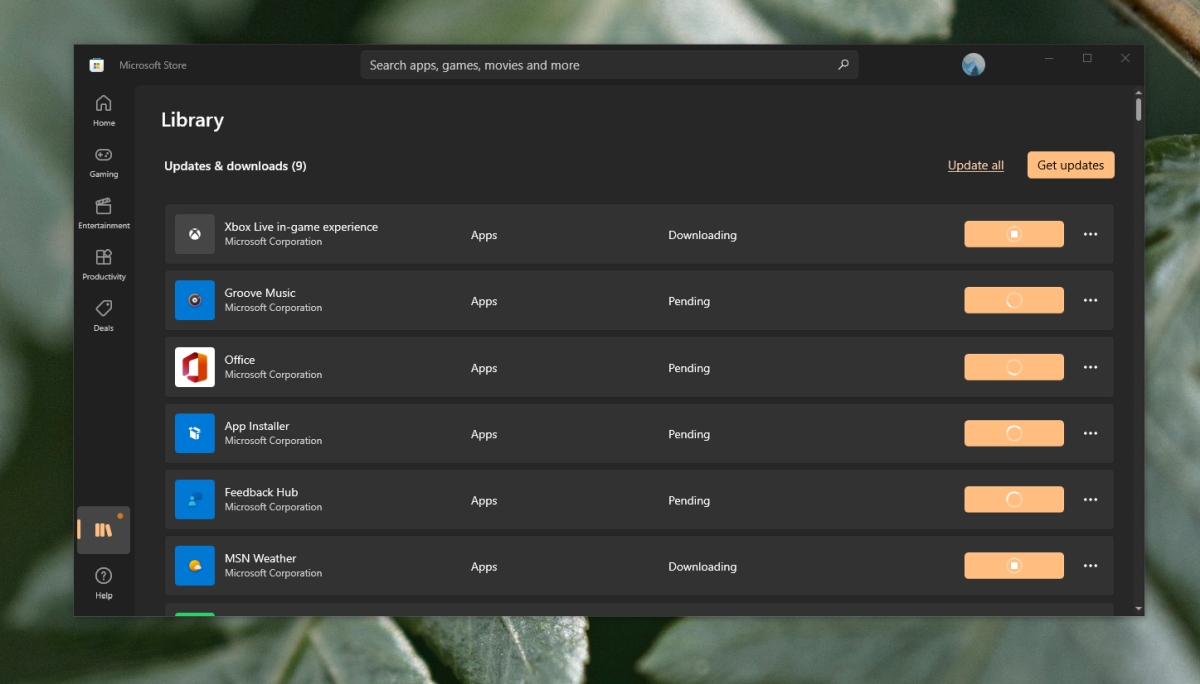The height and width of the screenshot is (684, 1200).
Task: Stop the MSN Weather download
Action: [x=1014, y=565]
